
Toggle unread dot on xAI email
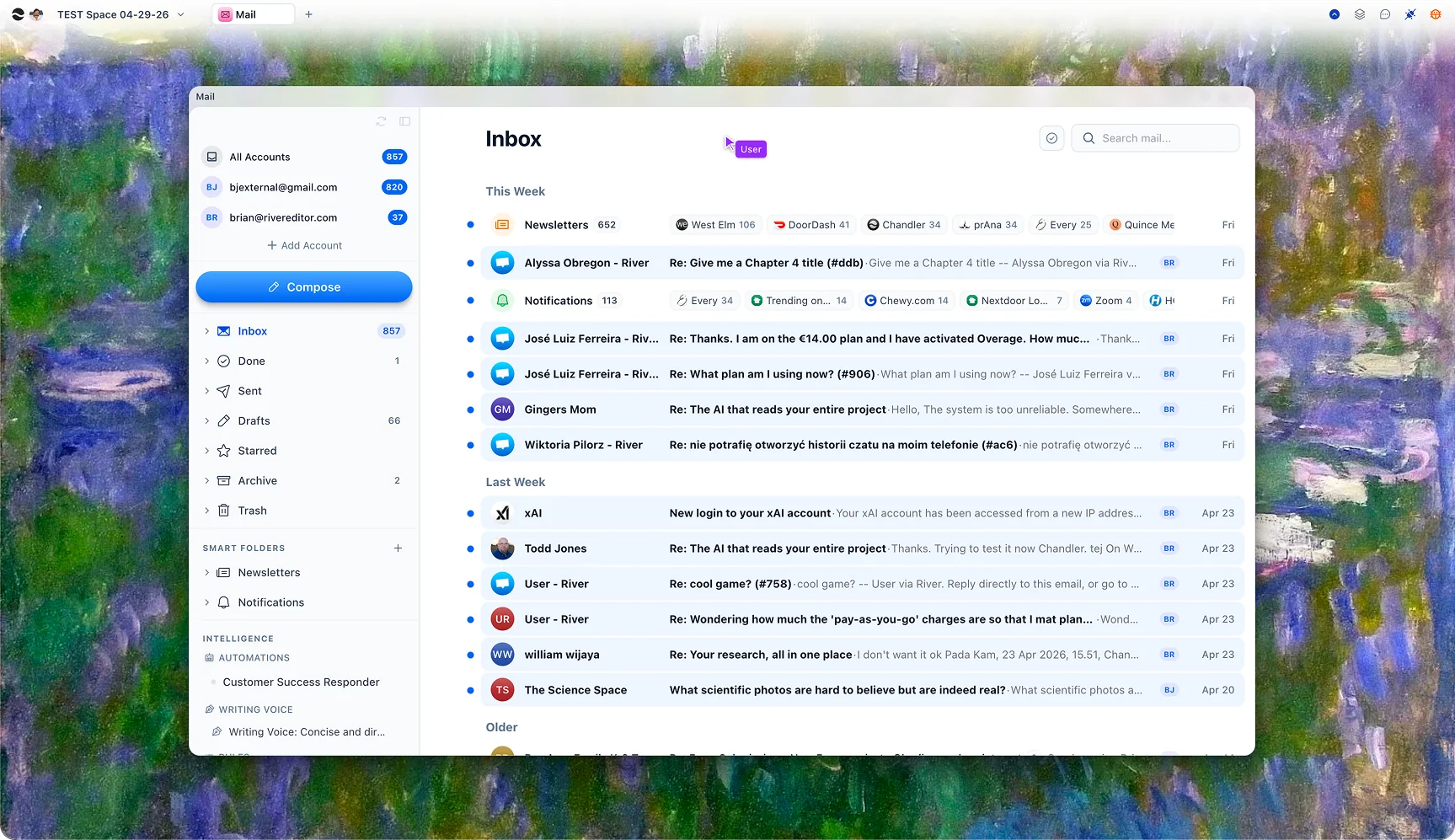470,513
